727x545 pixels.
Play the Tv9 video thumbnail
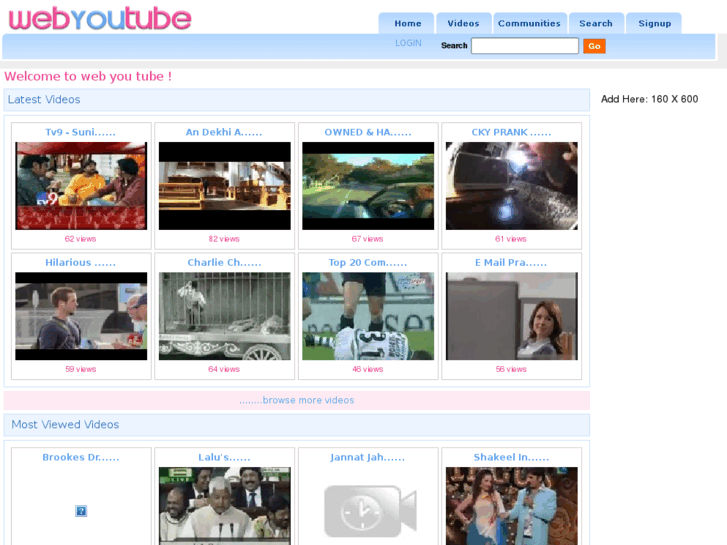pyautogui.click(x=81, y=186)
